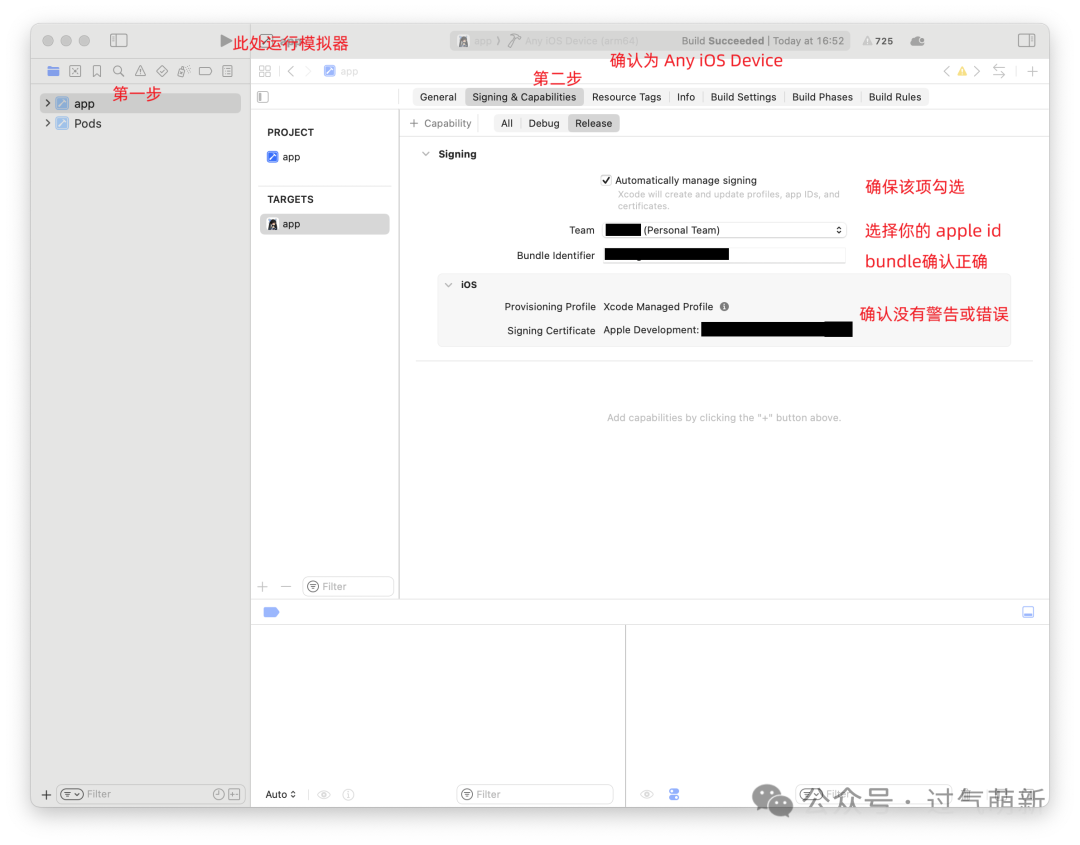
Task: Open the Team dropdown
Action: [x=725, y=230]
